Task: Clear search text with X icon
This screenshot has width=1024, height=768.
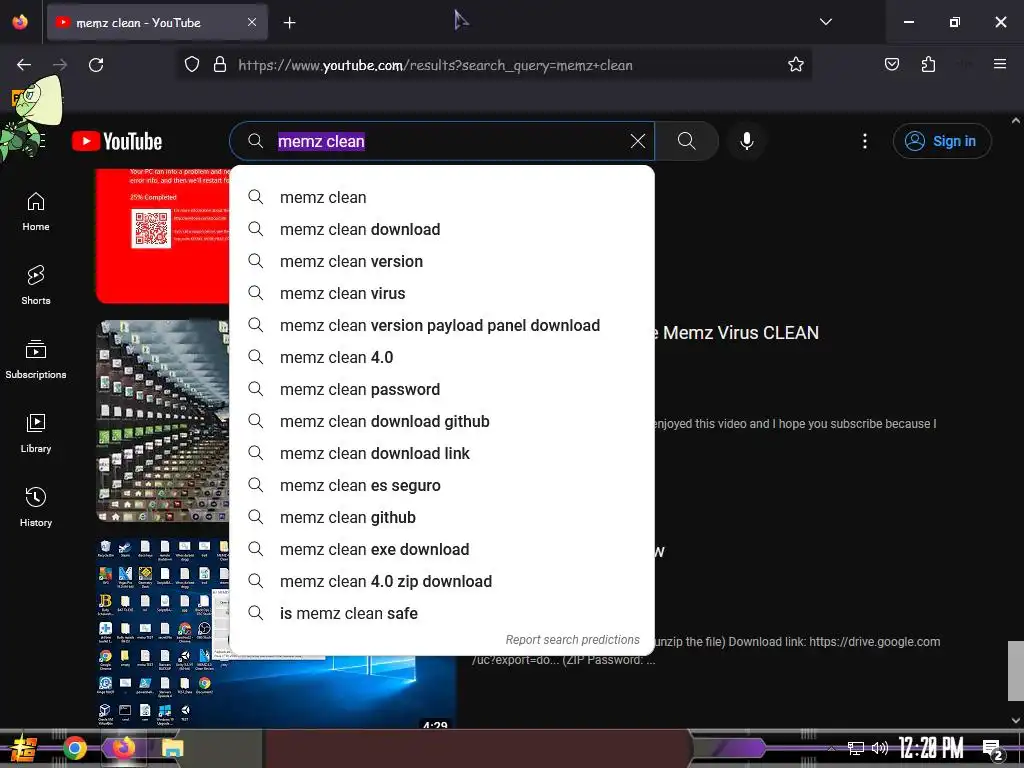Action: pyautogui.click(x=638, y=141)
